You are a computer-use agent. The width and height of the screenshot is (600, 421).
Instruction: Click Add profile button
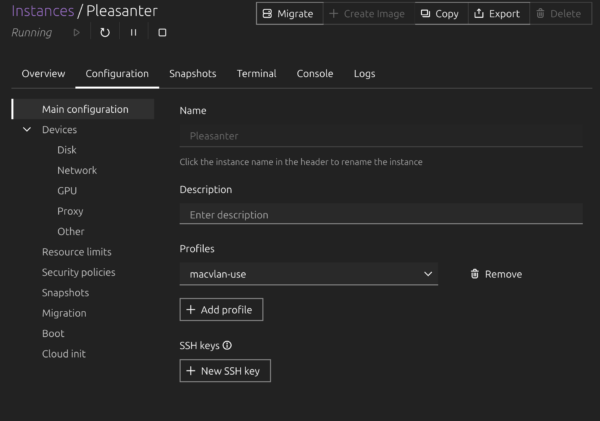pos(222,310)
